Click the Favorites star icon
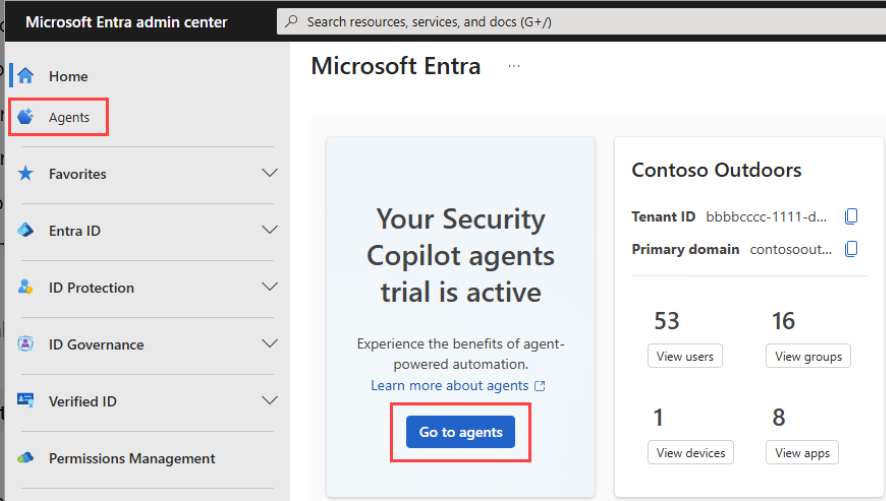The image size is (886, 501). click(26, 174)
